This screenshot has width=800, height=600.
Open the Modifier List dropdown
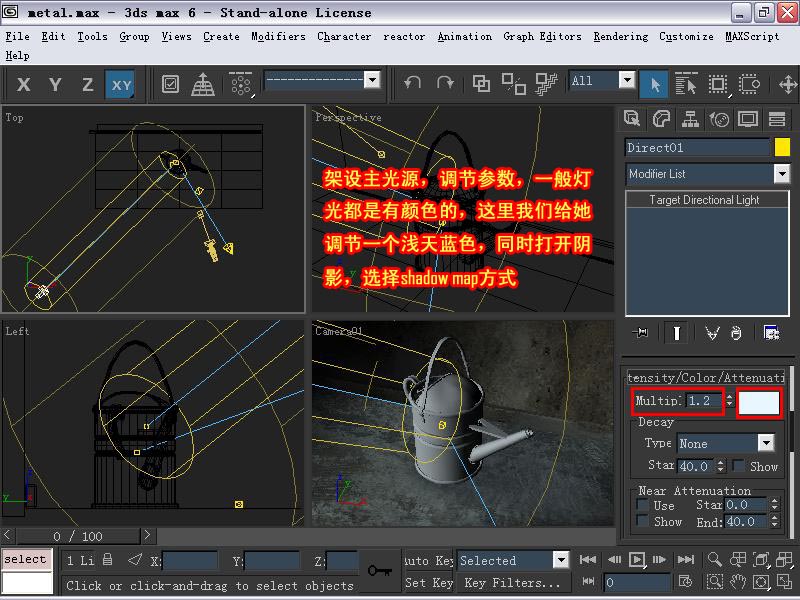click(781, 174)
